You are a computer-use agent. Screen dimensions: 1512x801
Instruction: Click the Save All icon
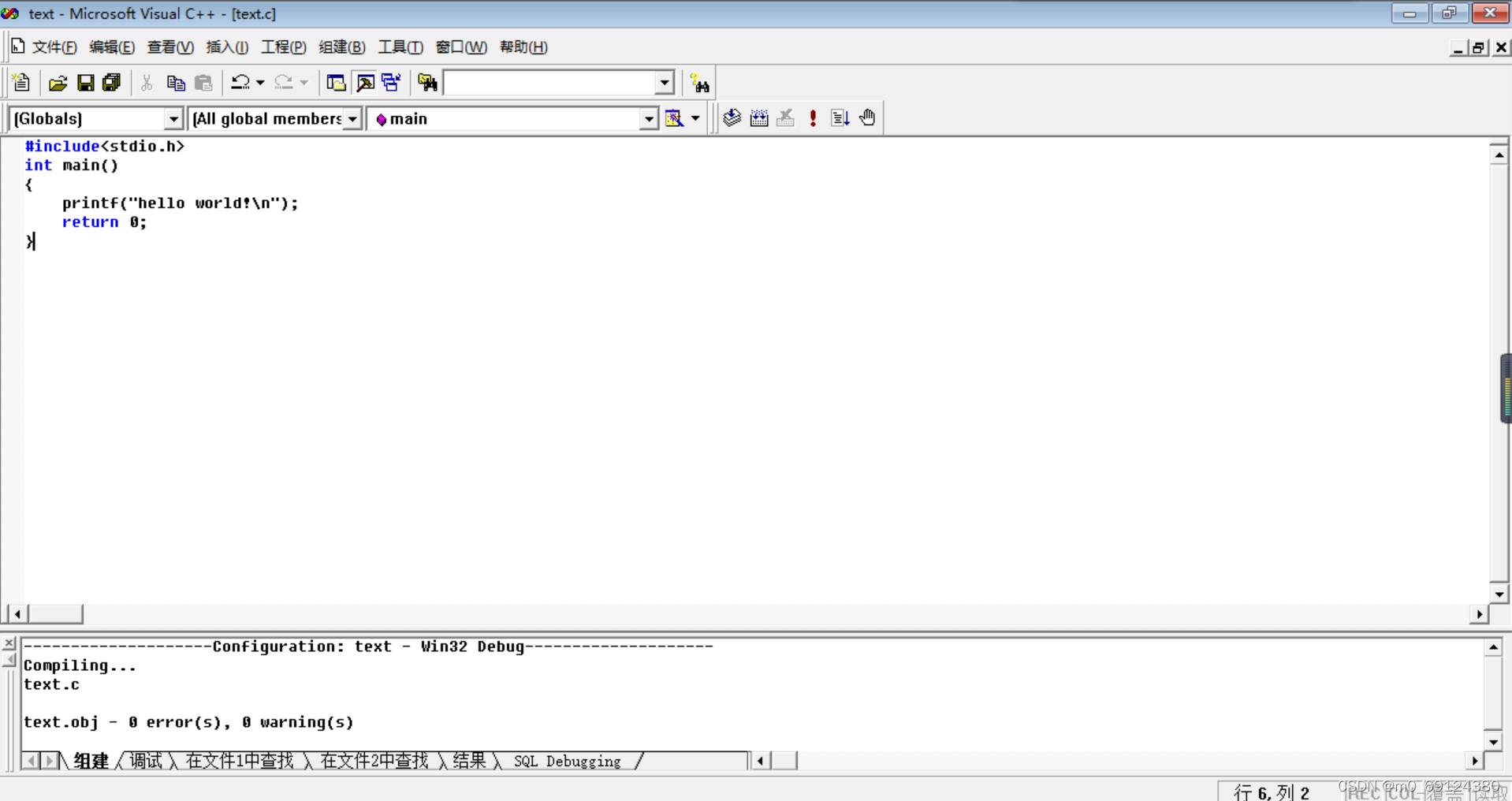pyautogui.click(x=112, y=83)
